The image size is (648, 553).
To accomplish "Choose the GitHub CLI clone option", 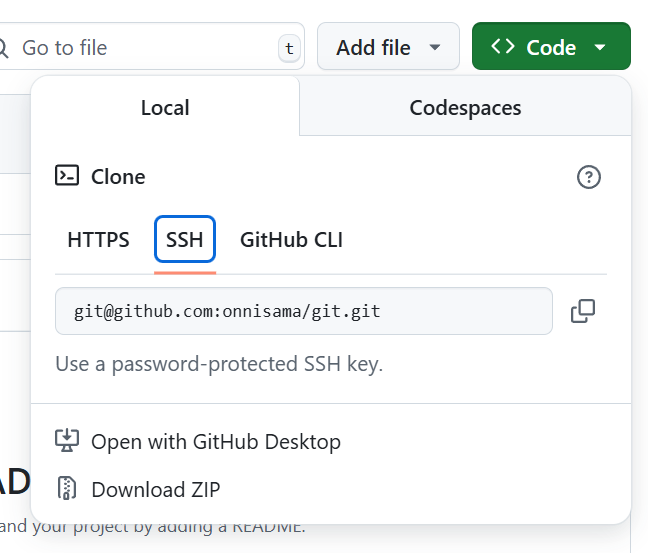I will click(291, 240).
